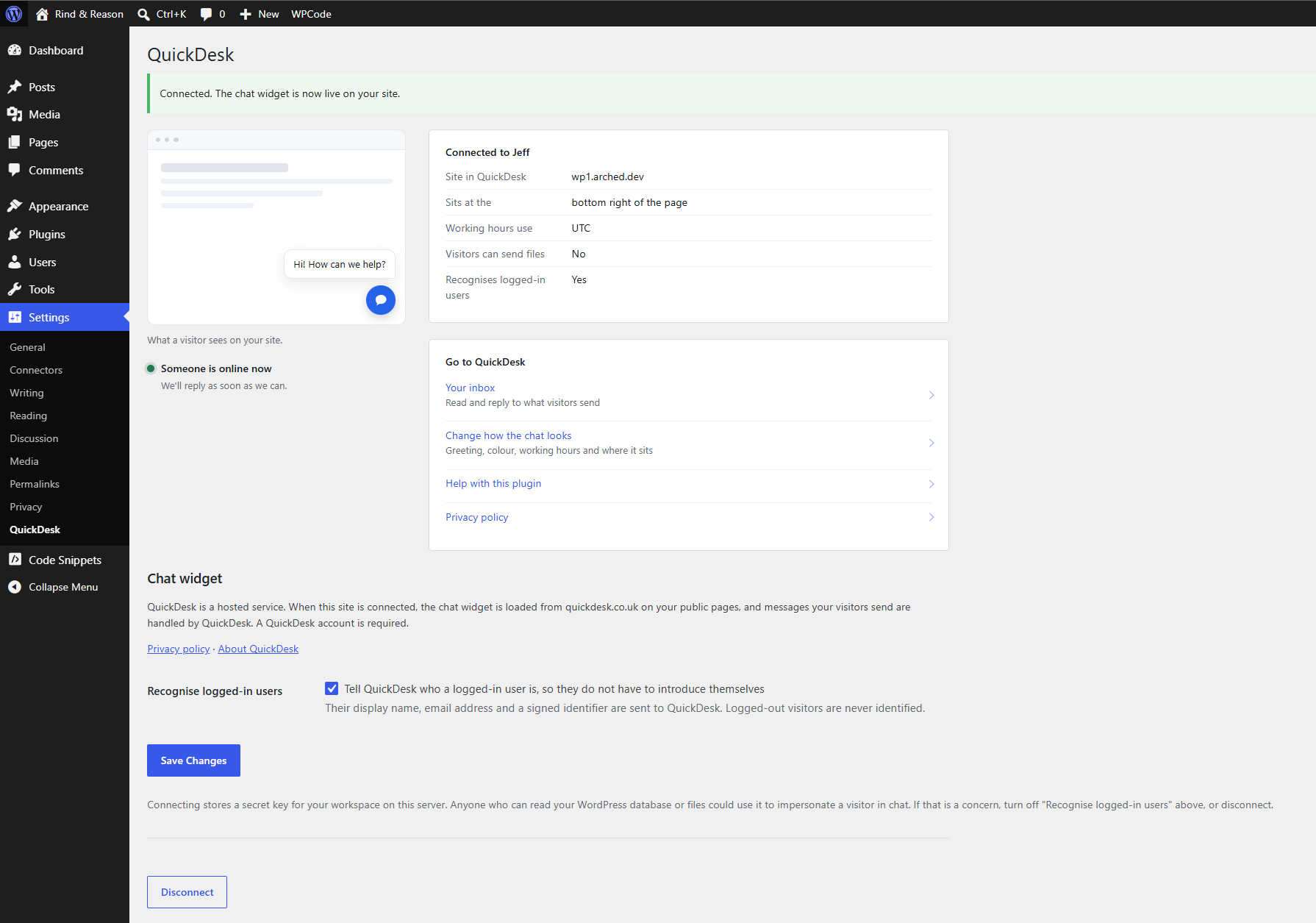Click the 'Hi! How can we help?' preview bubble
The width and height of the screenshot is (1316, 923).
click(x=340, y=264)
